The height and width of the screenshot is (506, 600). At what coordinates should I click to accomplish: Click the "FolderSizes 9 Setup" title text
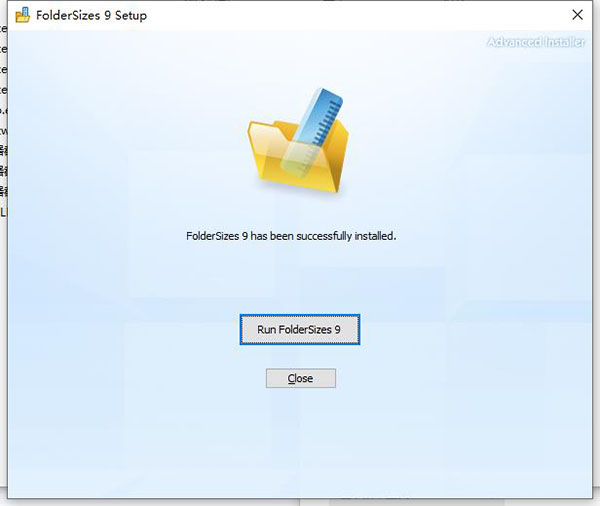pos(91,16)
